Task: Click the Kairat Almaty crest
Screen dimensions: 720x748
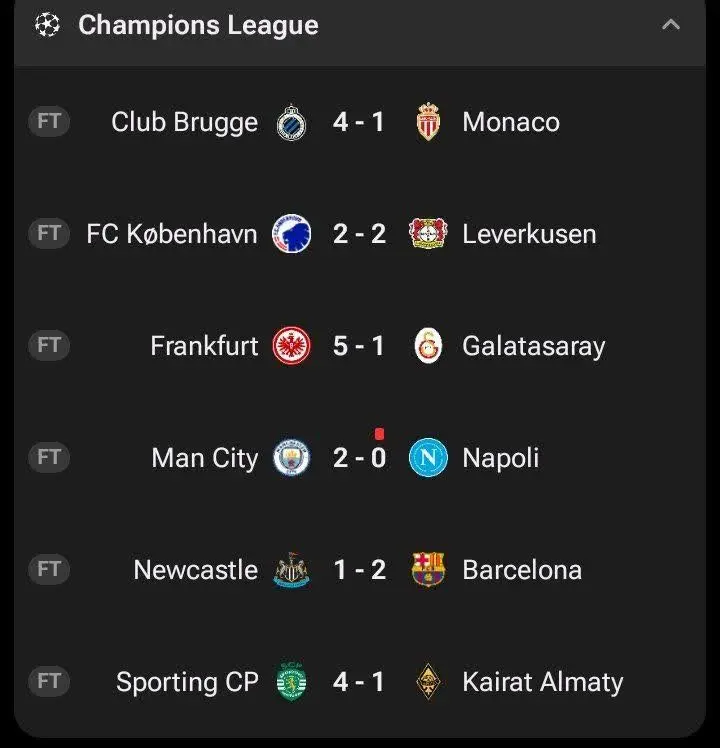Action: click(x=428, y=681)
